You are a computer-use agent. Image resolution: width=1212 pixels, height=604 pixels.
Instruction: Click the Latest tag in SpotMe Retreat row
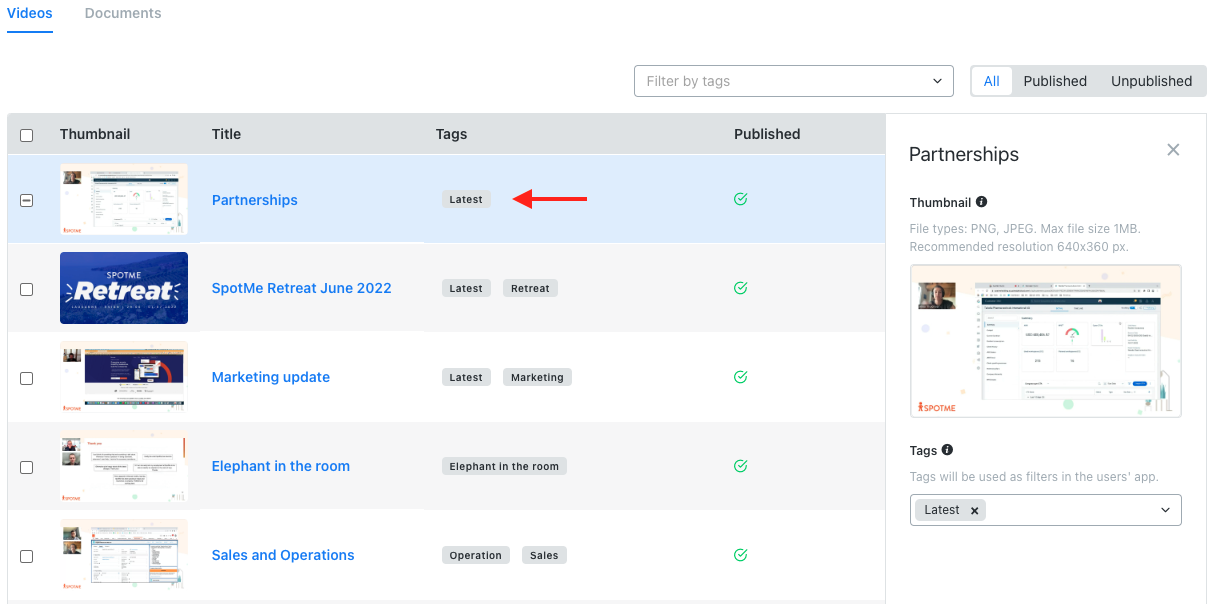pos(466,288)
